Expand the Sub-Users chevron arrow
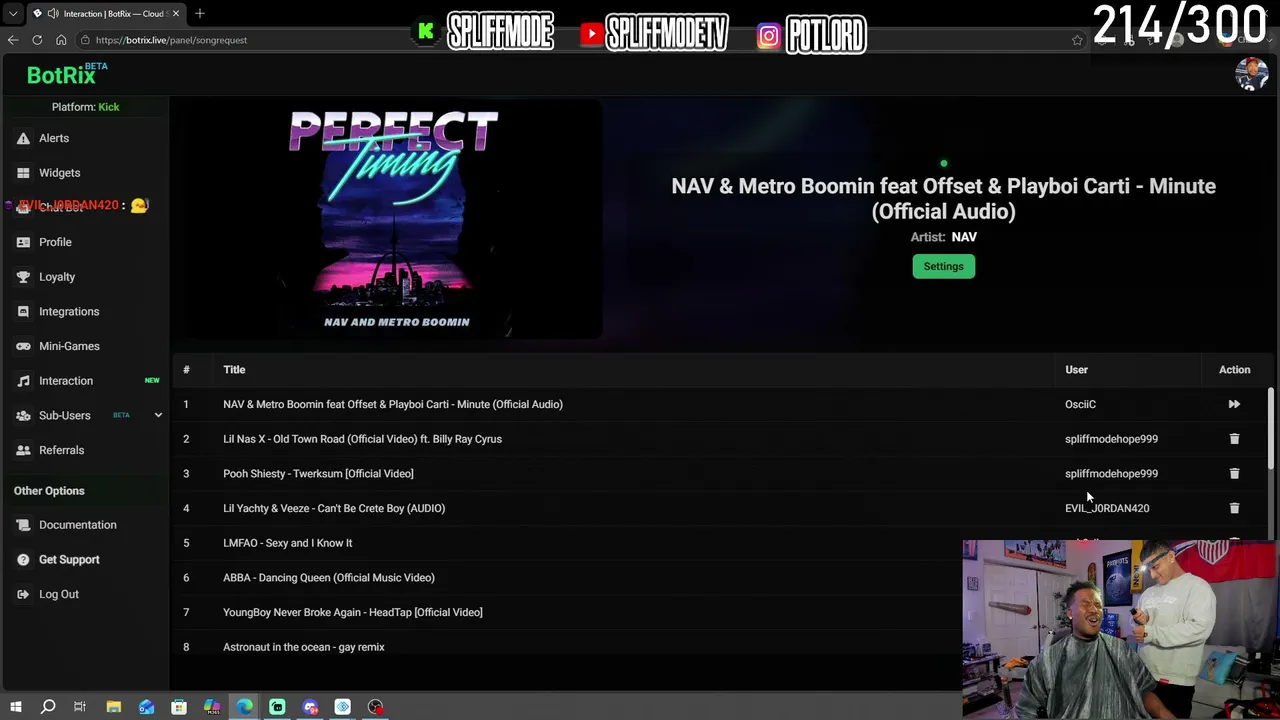This screenshot has width=1280, height=720. 158,415
